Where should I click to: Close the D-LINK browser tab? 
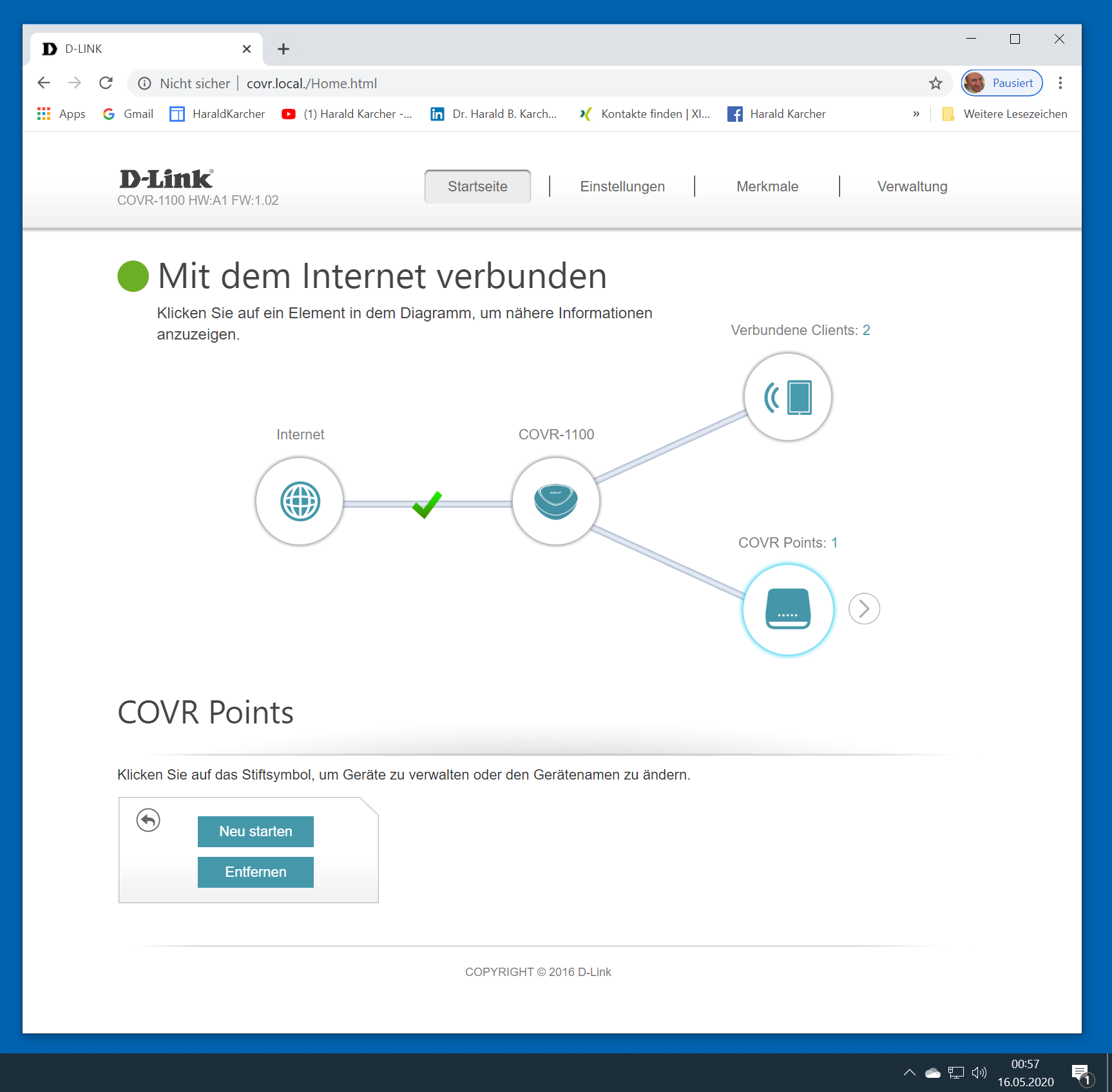[246, 49]
